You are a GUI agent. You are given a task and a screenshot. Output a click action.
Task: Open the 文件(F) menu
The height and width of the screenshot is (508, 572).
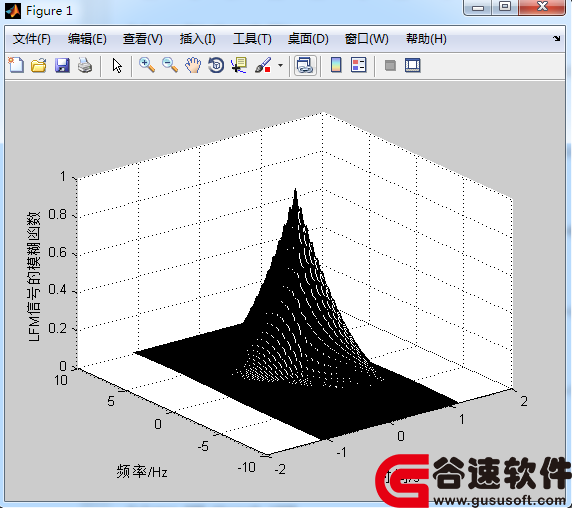tap(32, 39)
